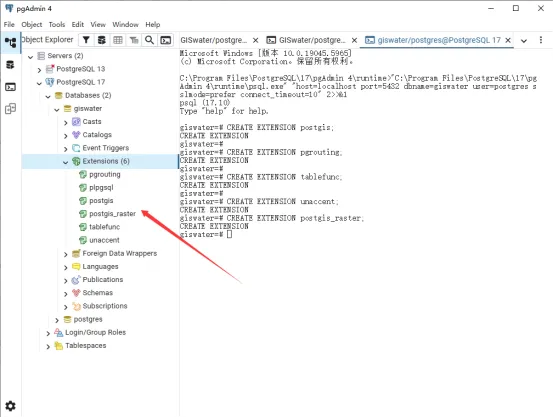The image size is (554, 418).
Task: Select the plpgsql extension icon
Action: tap(83, 188)
